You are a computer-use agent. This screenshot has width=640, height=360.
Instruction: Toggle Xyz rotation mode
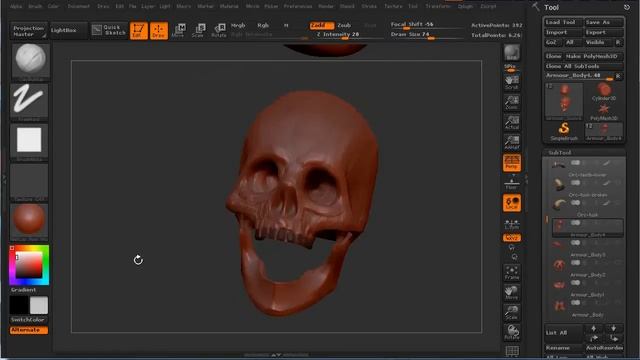(x=511, y=238)
